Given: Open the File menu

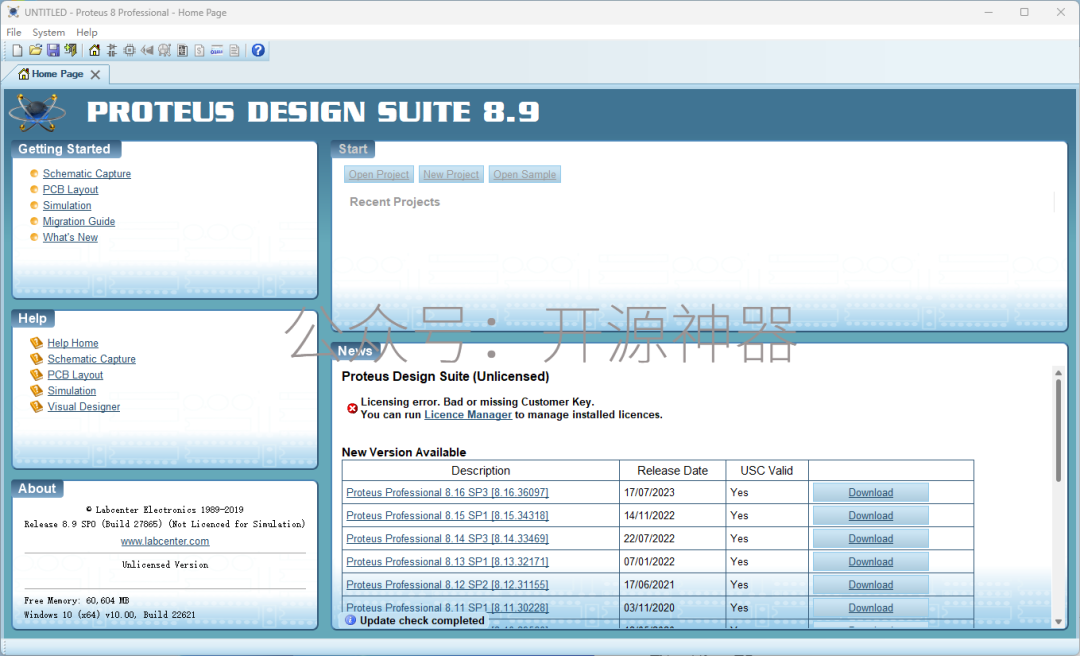Looking at the screenshot, I should (x=14, y=32).
